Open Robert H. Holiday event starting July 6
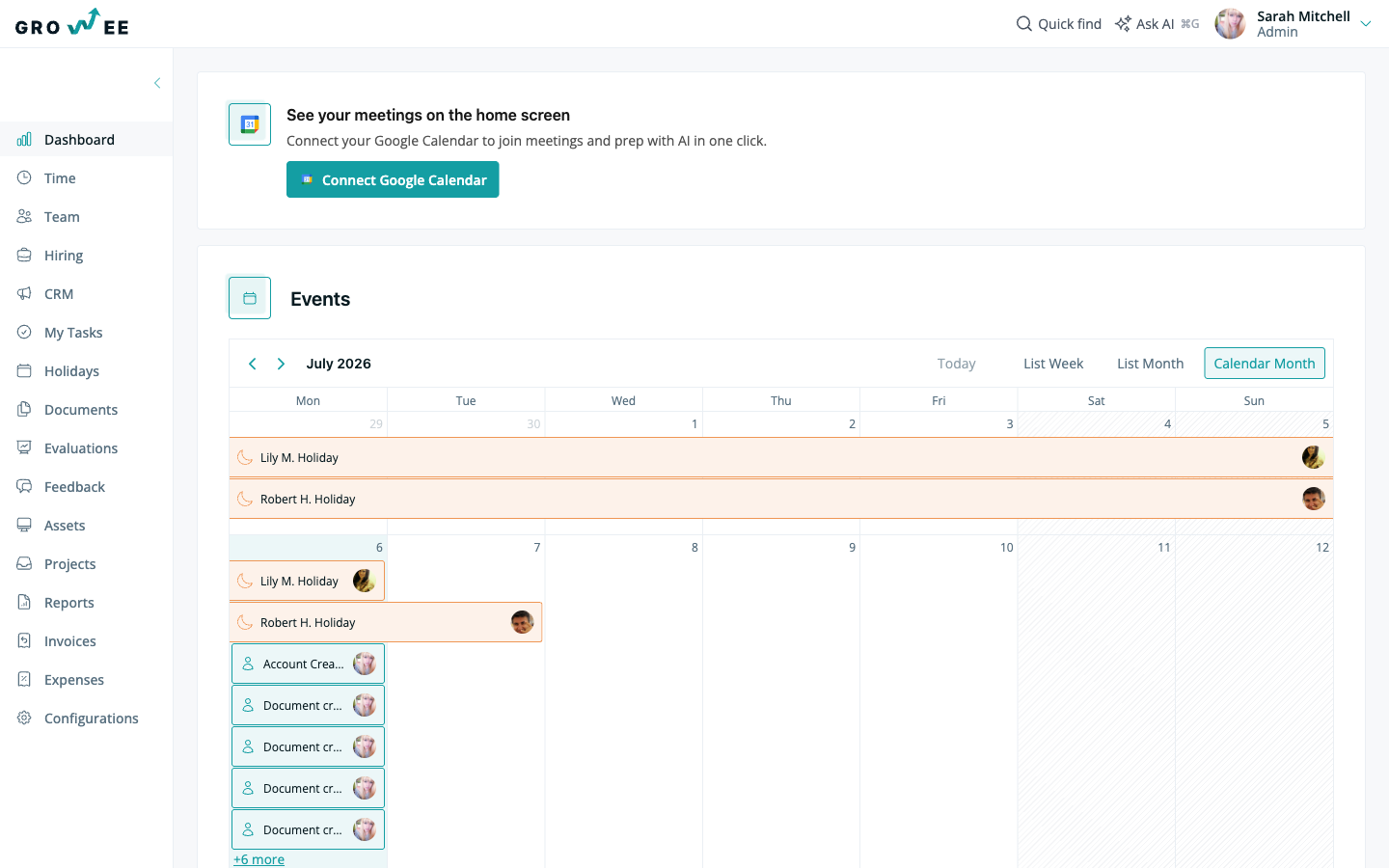The width and height of the screenshot is (1389, 868). (x=386, y=622)
